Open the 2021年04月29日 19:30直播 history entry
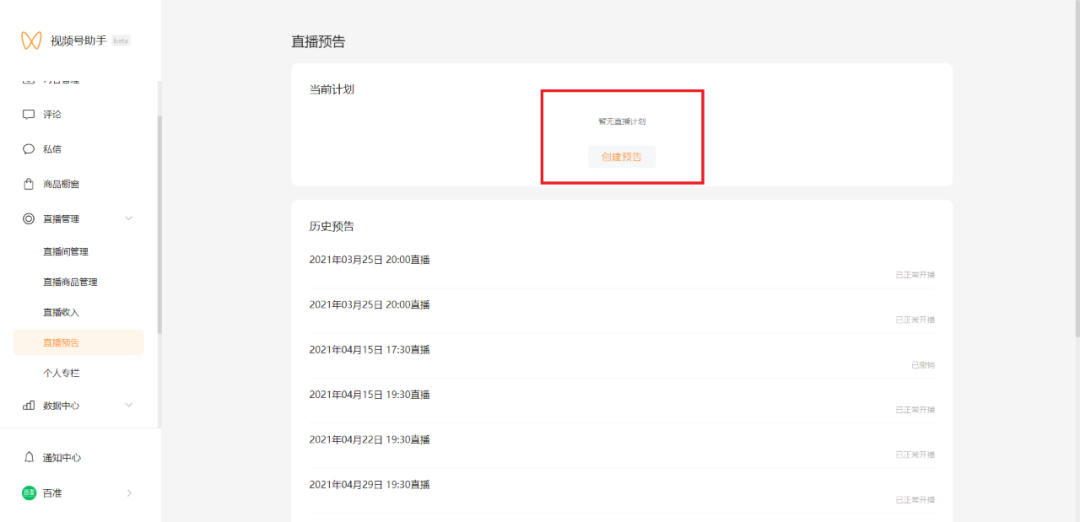Image resolution: width=1080 pixels, height=522 pixels. [x=369, y=484]
